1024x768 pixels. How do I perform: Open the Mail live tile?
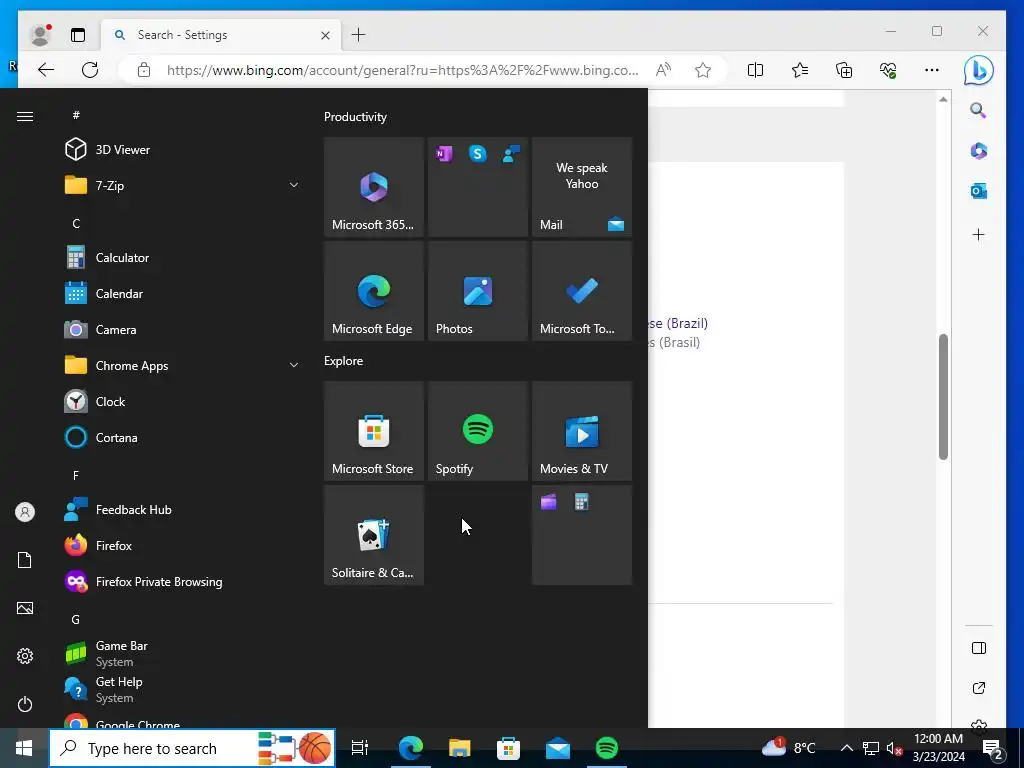(x=582, y=187)
